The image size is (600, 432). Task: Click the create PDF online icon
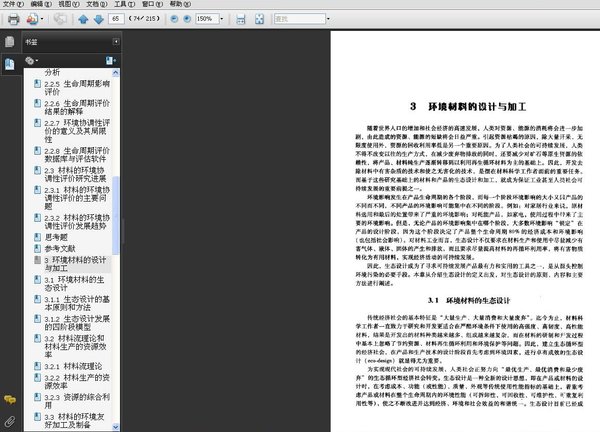pos(32,19)
